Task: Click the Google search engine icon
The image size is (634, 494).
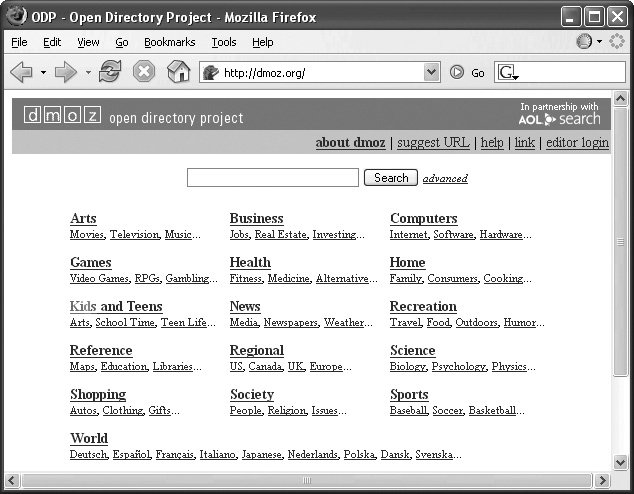Action: [x=508, y=72]
